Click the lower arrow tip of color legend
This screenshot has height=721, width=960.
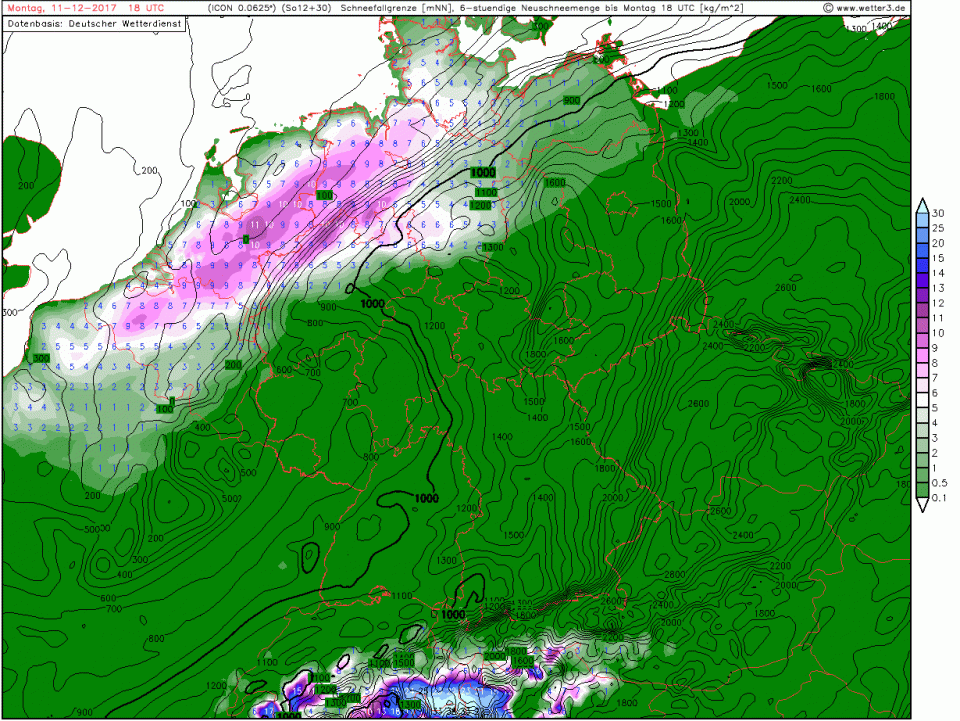pos(923,506)
